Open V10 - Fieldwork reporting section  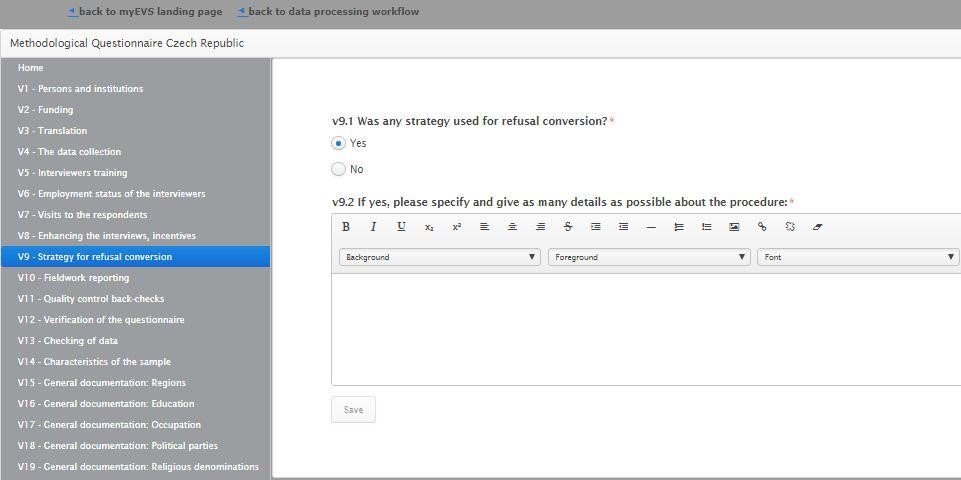click(x=135, y=278)
